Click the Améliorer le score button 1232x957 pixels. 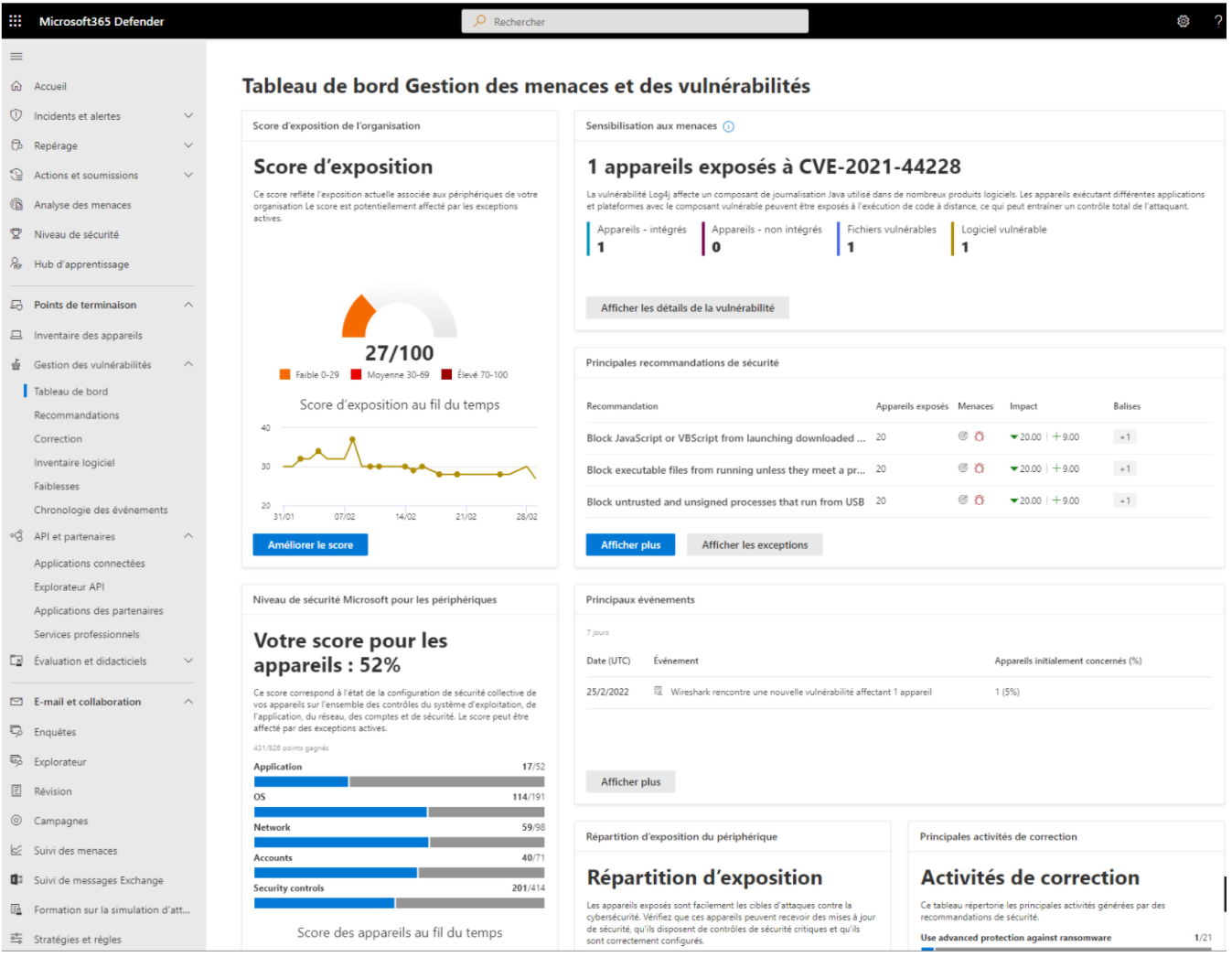point(310,544)
